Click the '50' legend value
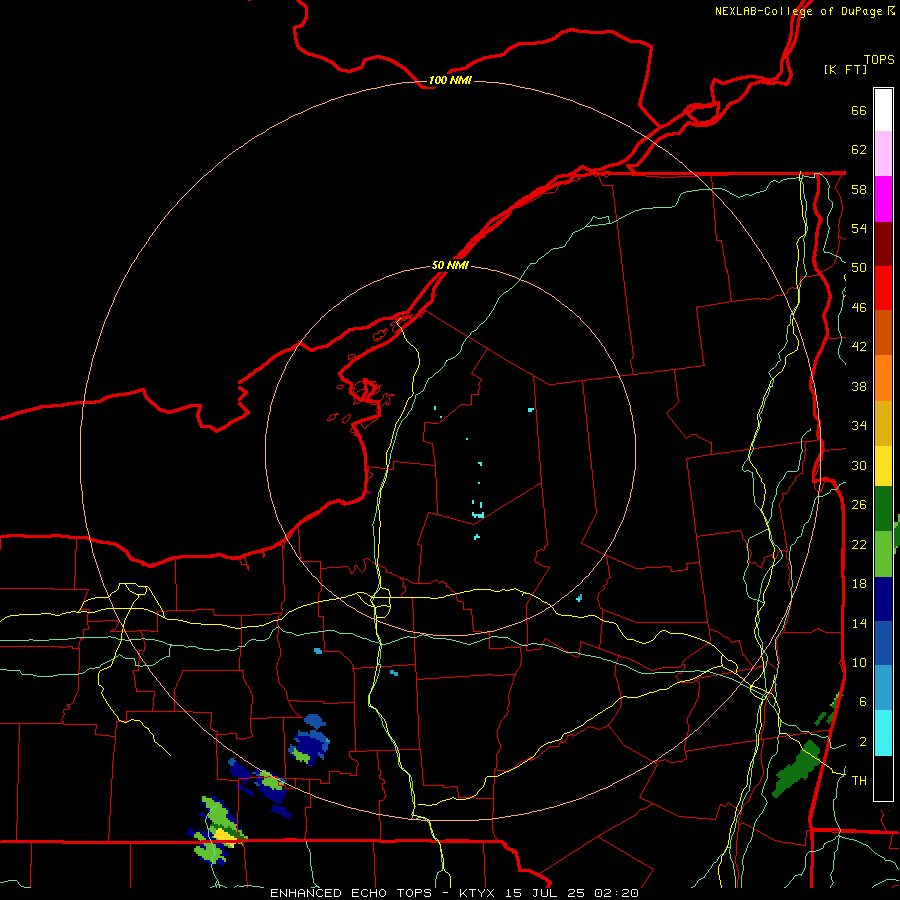The height and width of the screenshot is (900, 900). (x=859, y=268)
